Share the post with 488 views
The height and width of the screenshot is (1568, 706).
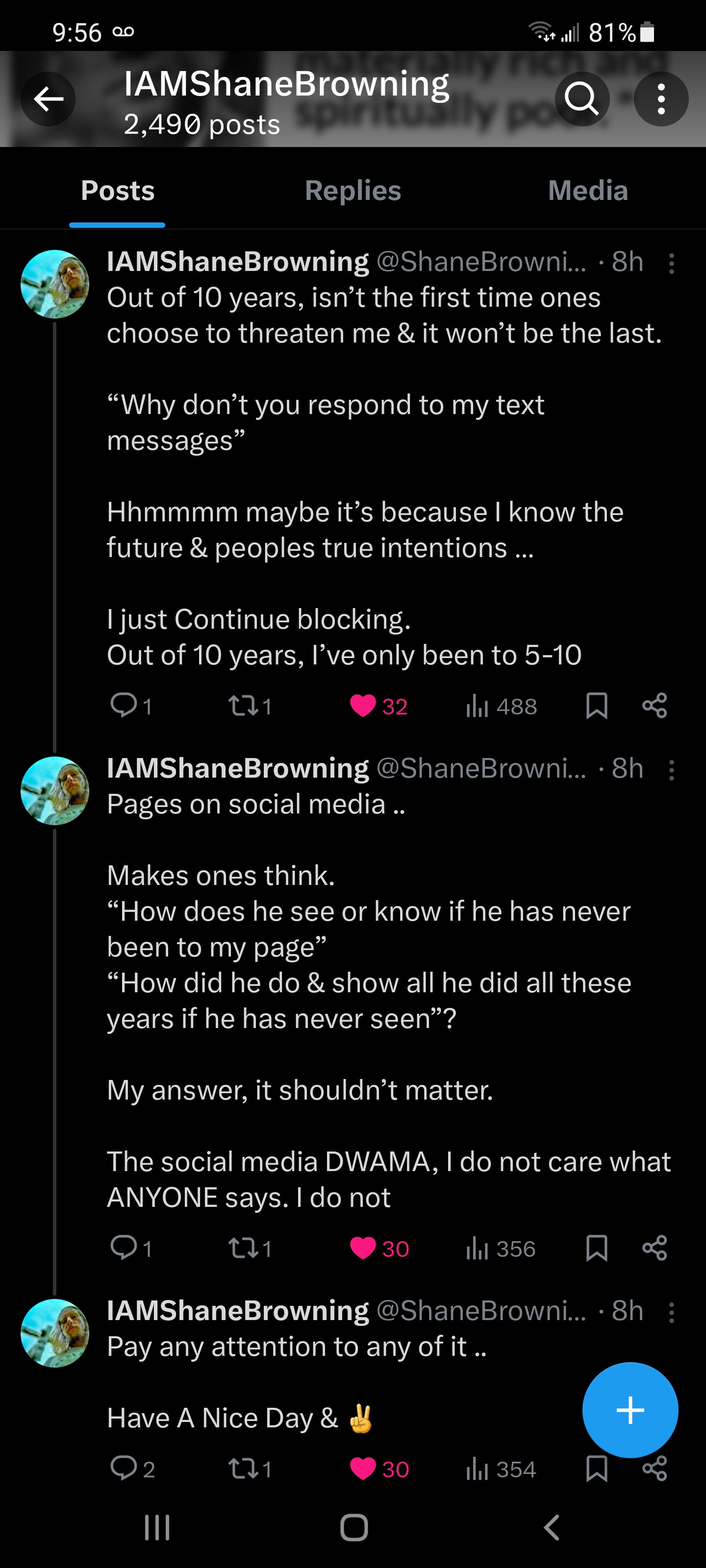point(655,706)
